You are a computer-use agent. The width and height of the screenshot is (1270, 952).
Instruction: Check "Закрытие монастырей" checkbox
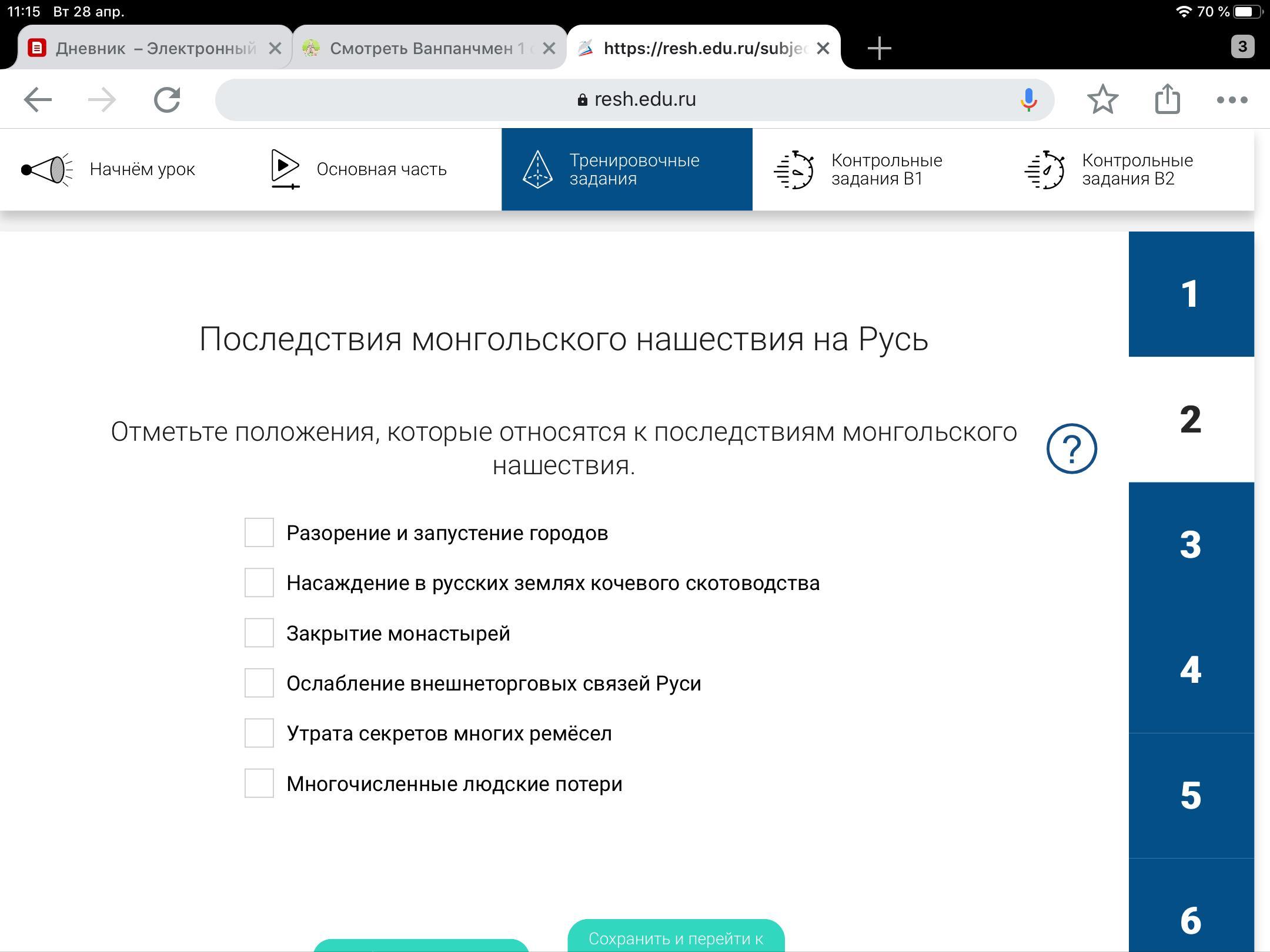click(x=259, y=633)
